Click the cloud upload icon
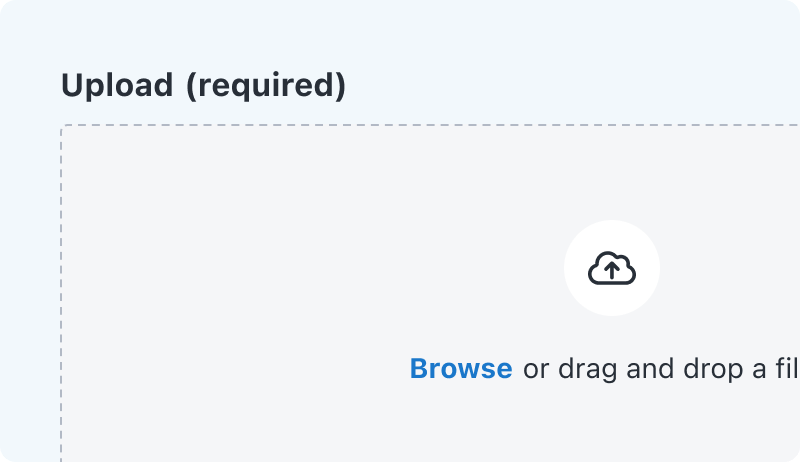 click(612, 268)
